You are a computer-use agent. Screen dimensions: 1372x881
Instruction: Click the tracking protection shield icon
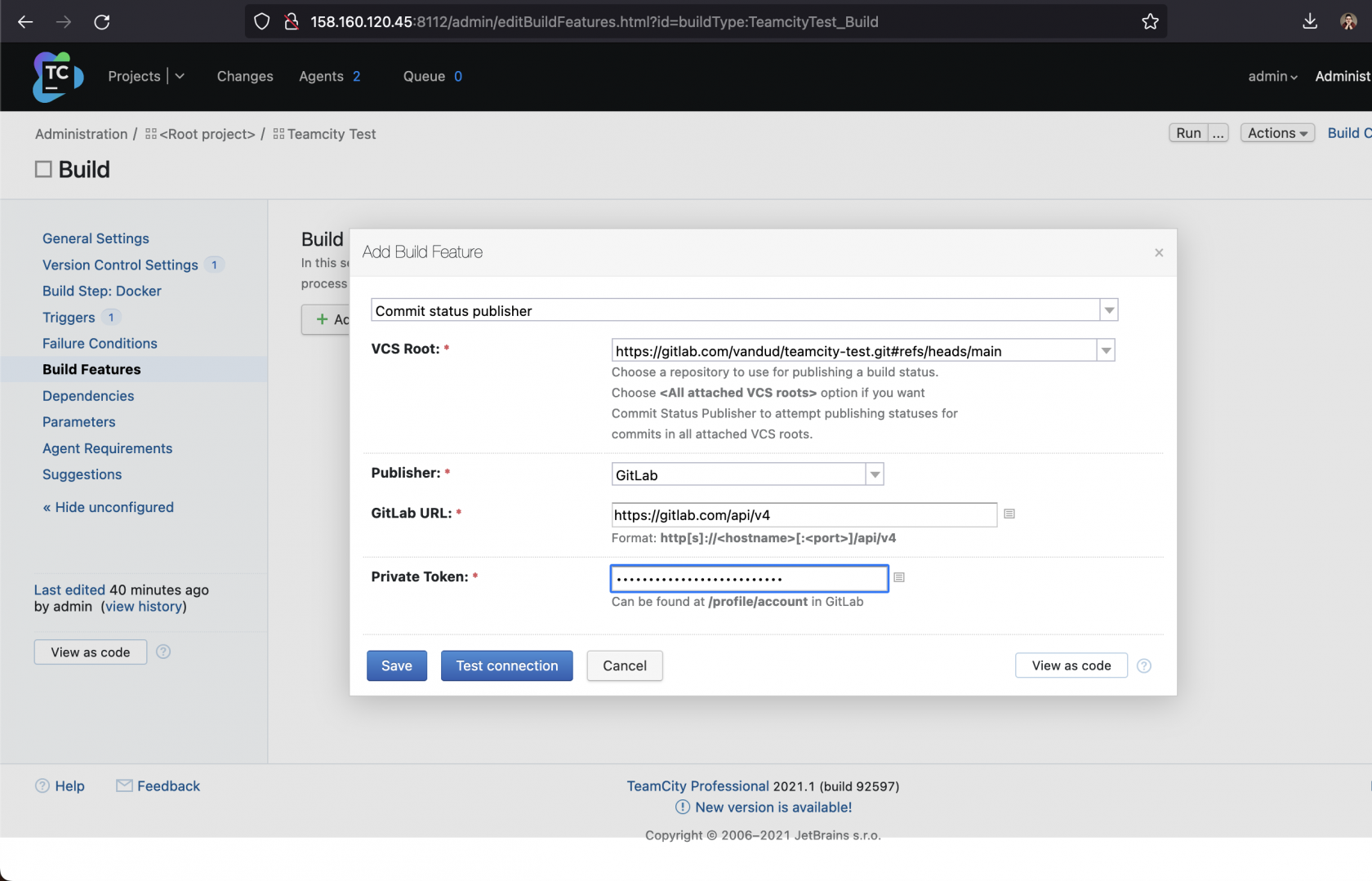tap(261, 22)
